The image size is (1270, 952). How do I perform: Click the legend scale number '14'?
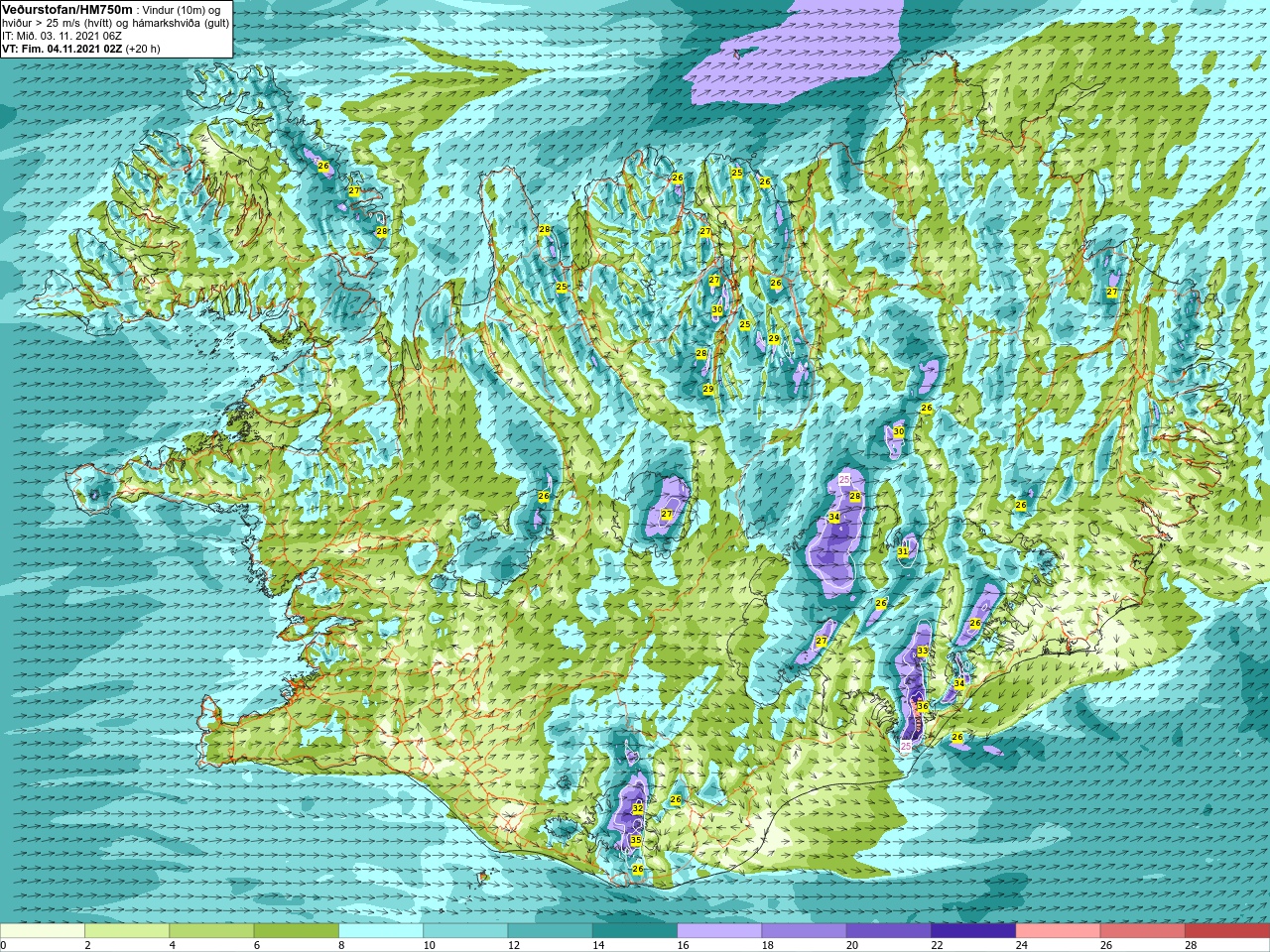(598, 945)
